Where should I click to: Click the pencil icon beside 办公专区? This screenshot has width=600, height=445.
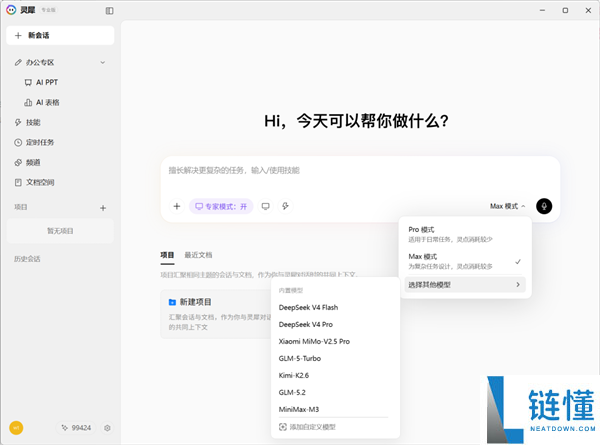[x=18, y=62]
